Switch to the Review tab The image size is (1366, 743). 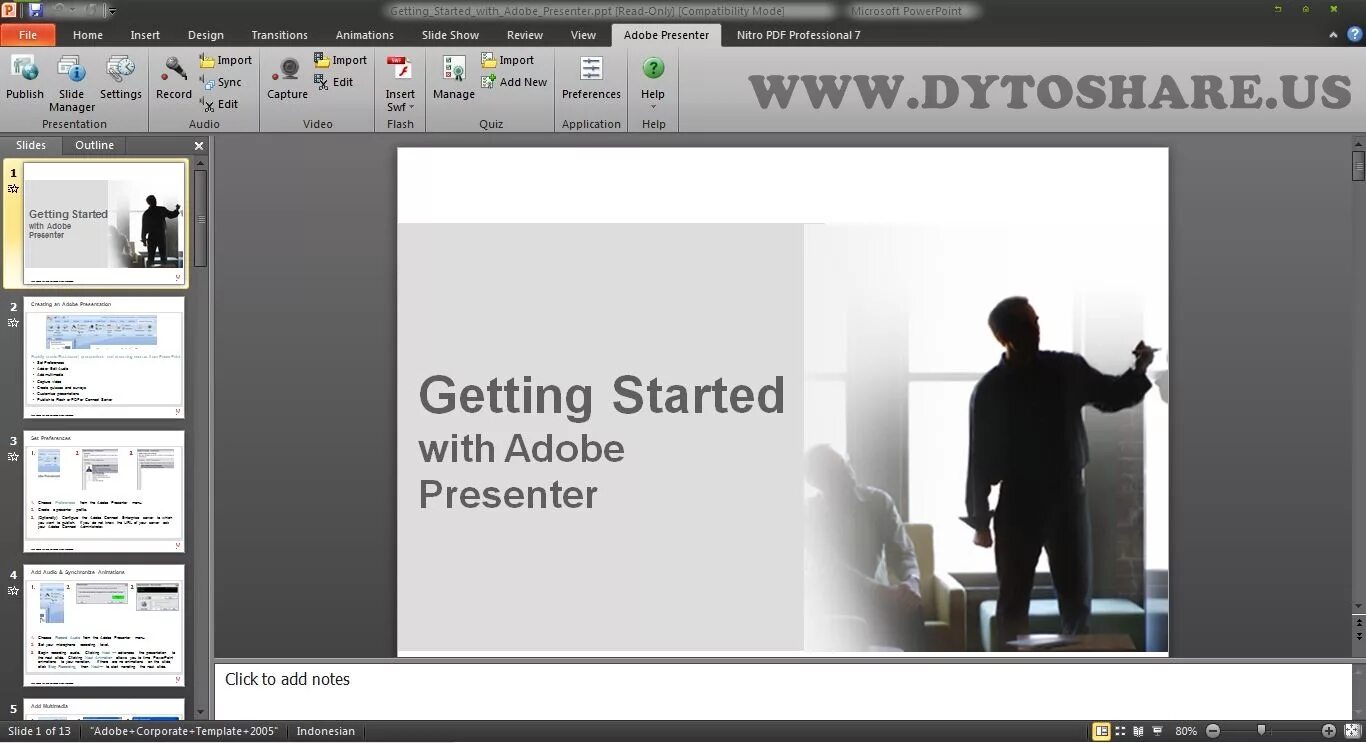(x=525, y=35)
